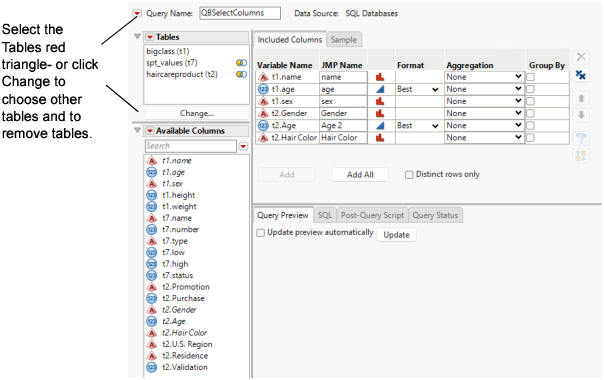Click numeric type icon of t1.age variable
Screen dimensions: 604x380
pyautogui.click(x=263, y=89)
